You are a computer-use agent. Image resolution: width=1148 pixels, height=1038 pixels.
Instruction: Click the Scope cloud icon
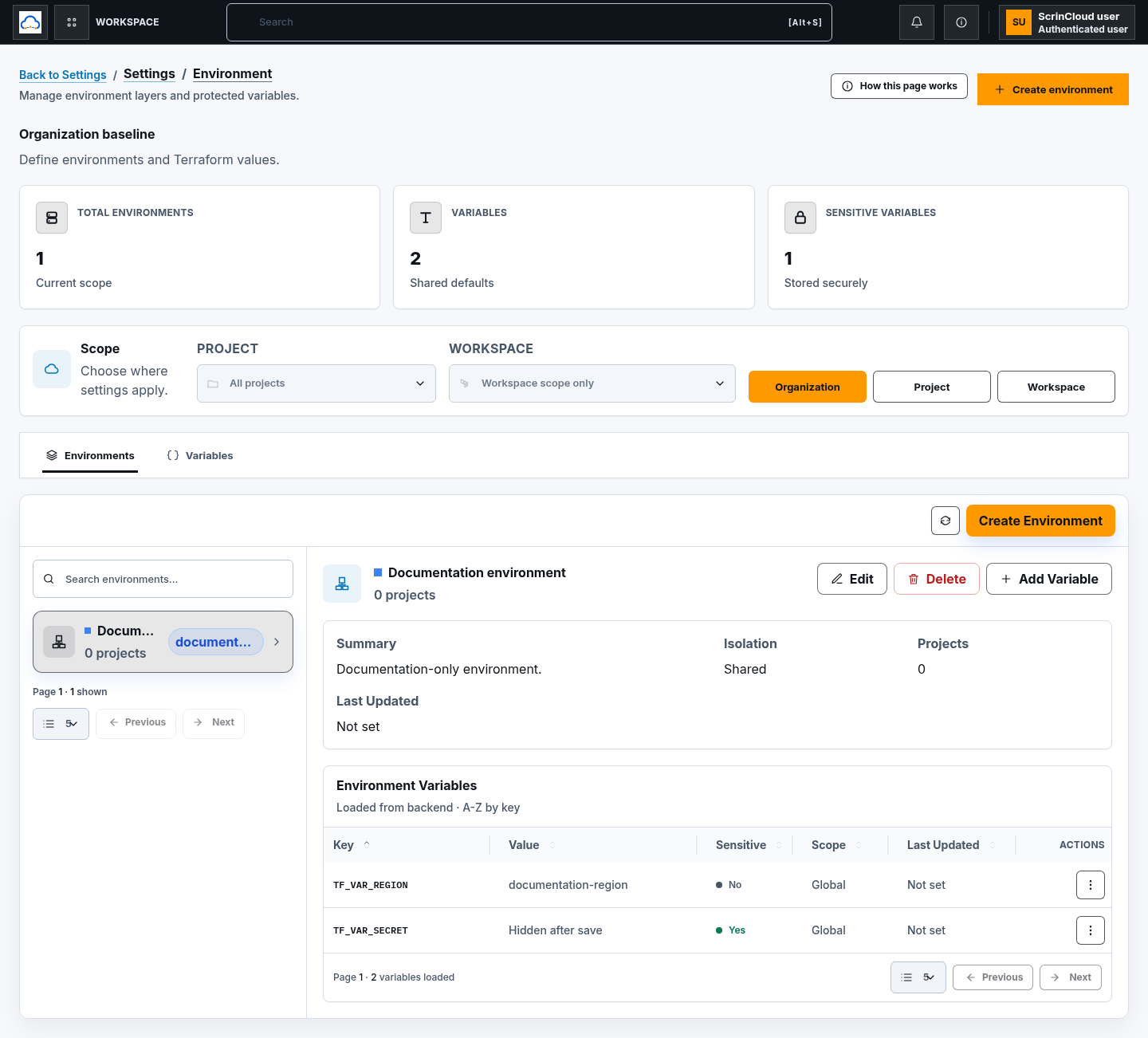(x=52, y=369)
